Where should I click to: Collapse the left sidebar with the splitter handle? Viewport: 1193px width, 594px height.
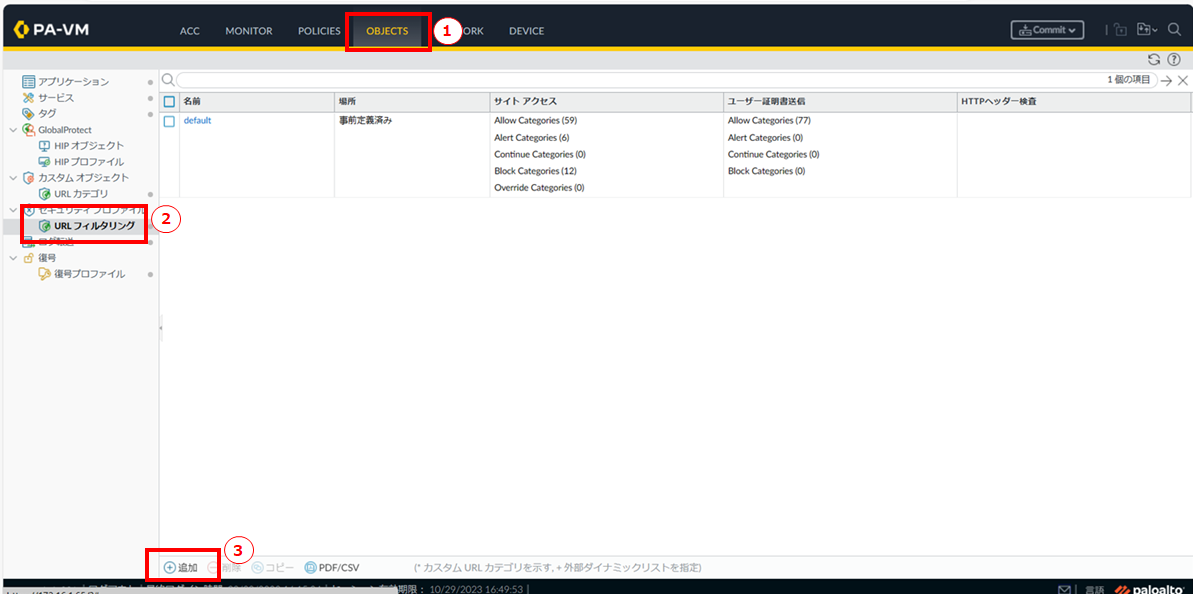(x=161, y=327)
